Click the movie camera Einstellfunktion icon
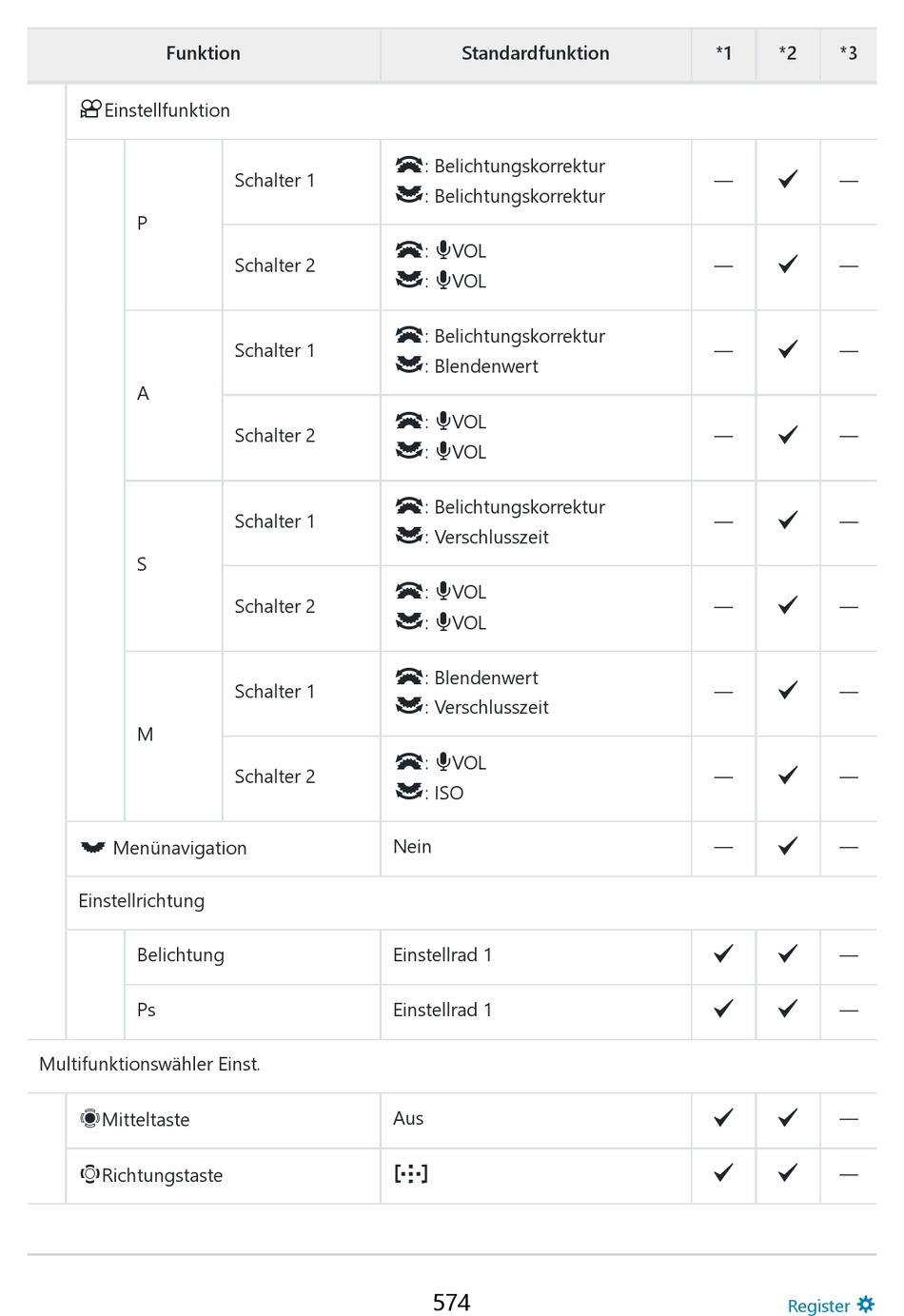This screenshot has height=1316, width=904. (x=90, y=109)
